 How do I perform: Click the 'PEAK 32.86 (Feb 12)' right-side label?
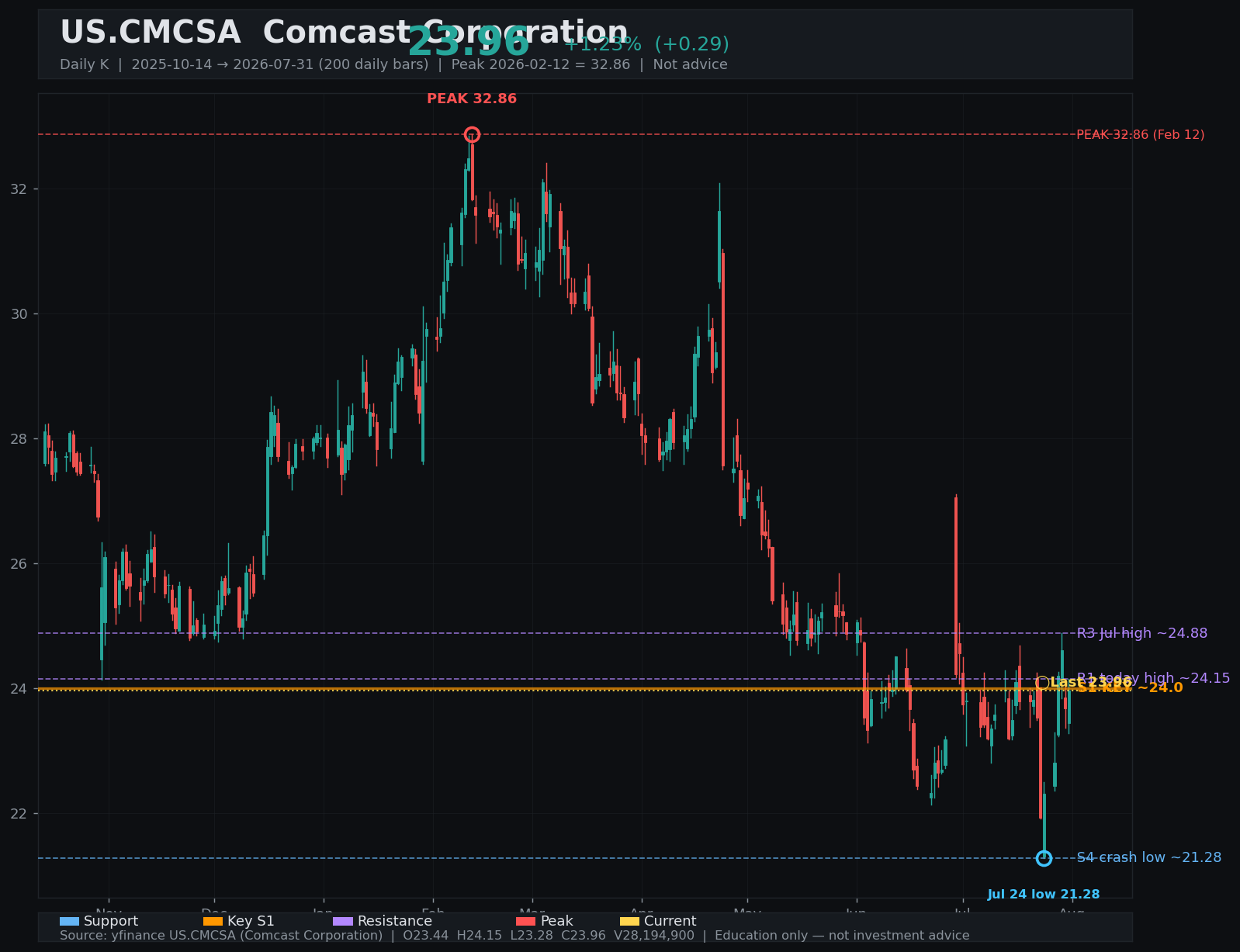[1141, 135]
